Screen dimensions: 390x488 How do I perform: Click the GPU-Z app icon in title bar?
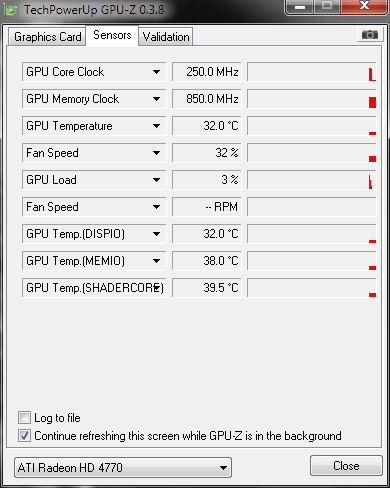point(12,10)
